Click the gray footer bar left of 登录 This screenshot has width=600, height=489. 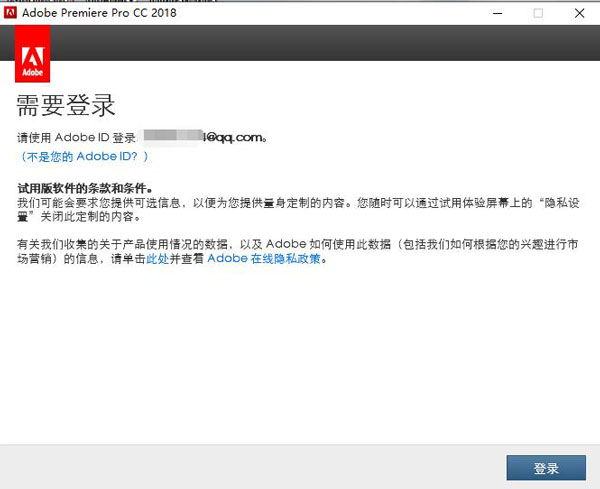250,467
